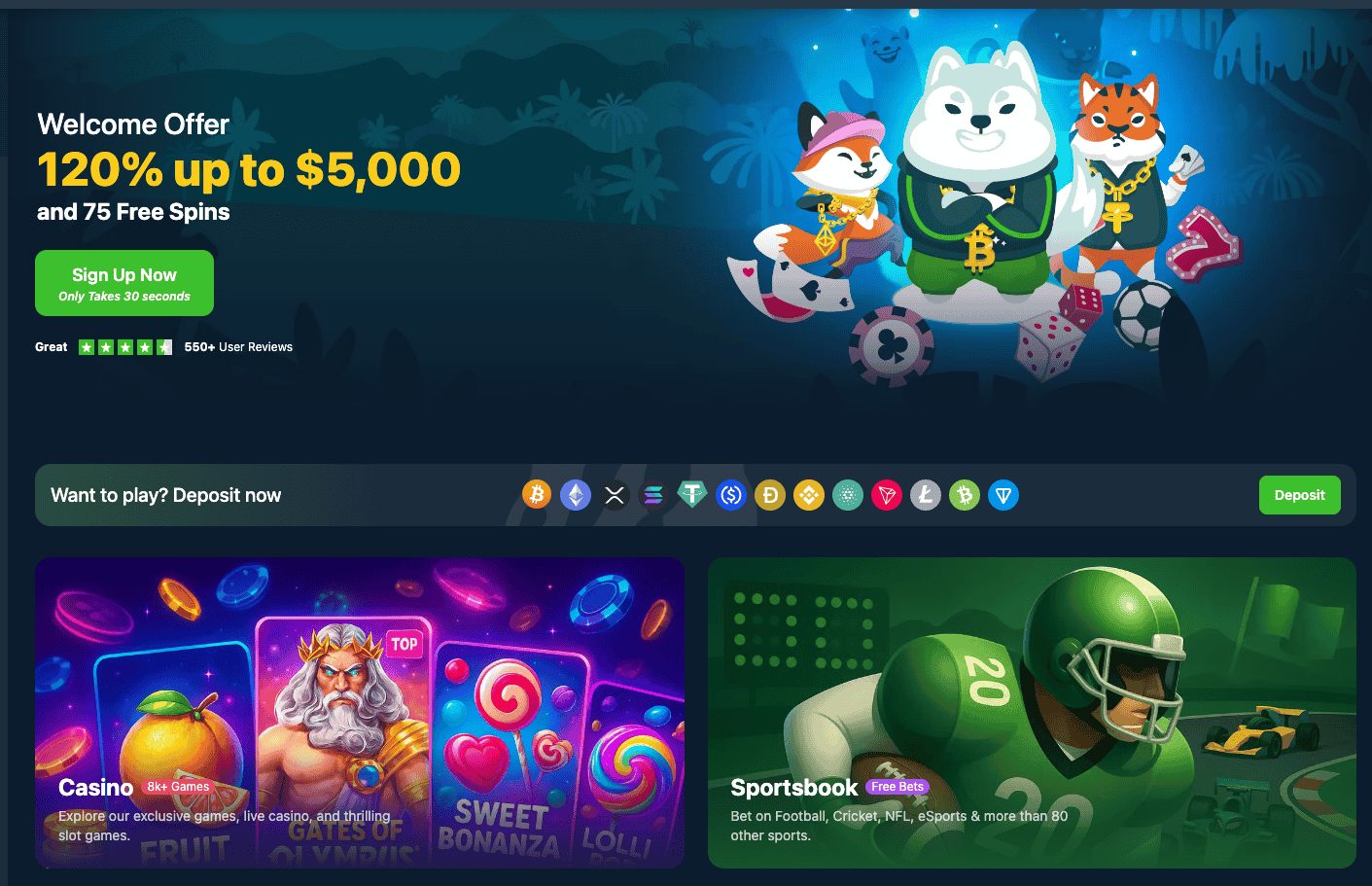Screen dimensions: 1372x886
Task: Click the Free Bets badge
Action: click(x=897, y=787)
